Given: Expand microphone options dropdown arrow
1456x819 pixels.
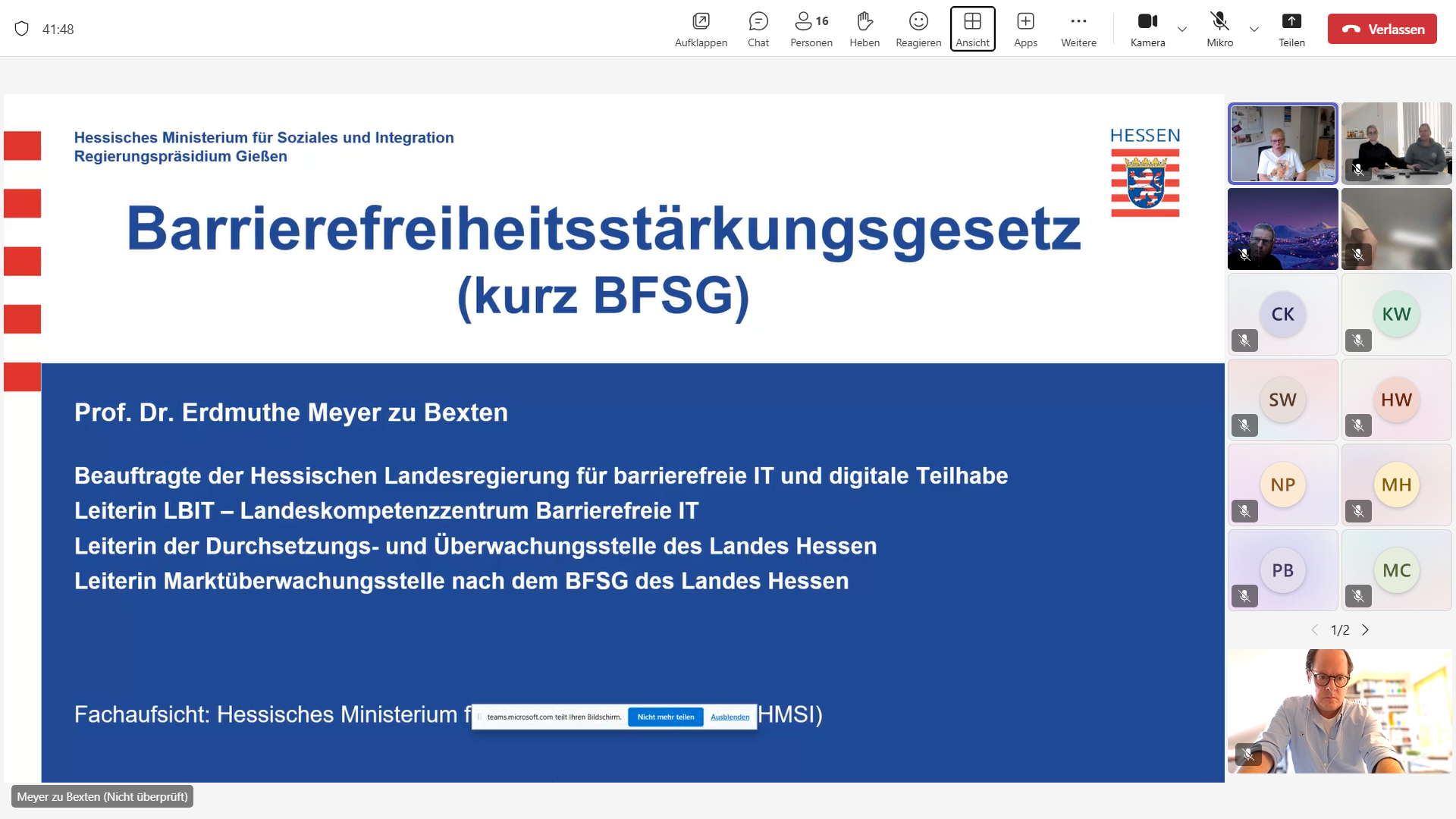Looking at the screenshot, I should tap(1254, 30).
